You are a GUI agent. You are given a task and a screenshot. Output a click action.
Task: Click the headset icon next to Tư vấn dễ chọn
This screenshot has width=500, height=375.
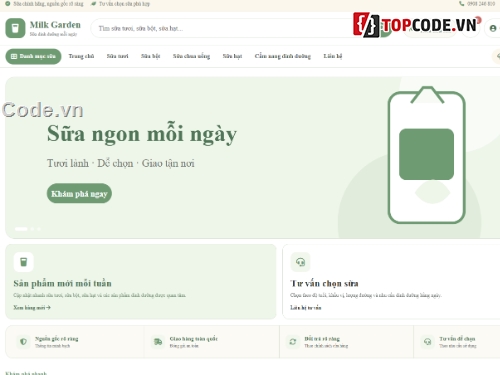[427, 342]
